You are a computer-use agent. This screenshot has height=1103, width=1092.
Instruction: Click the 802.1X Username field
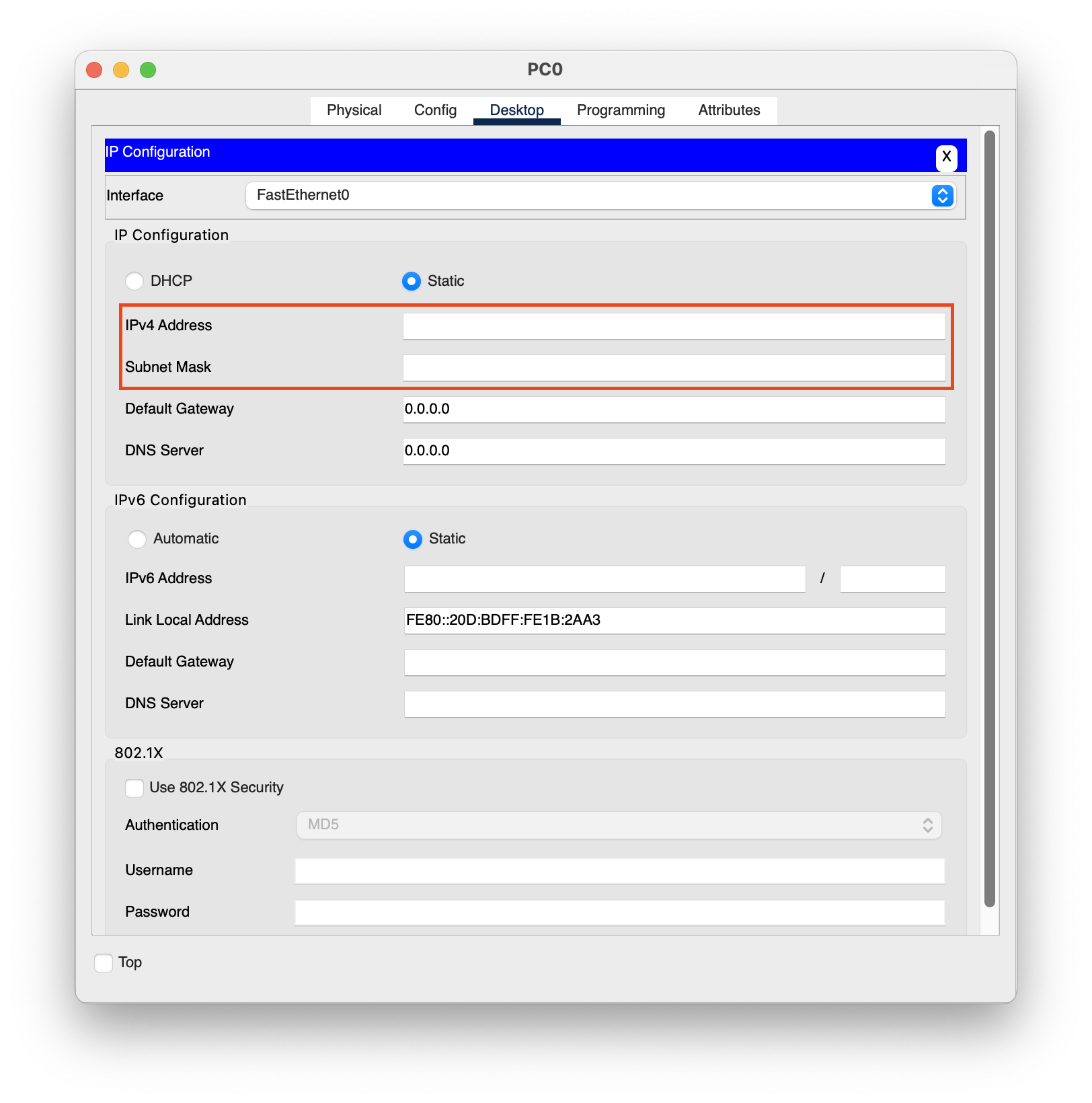pyautogui.click(x=620, y=871)
